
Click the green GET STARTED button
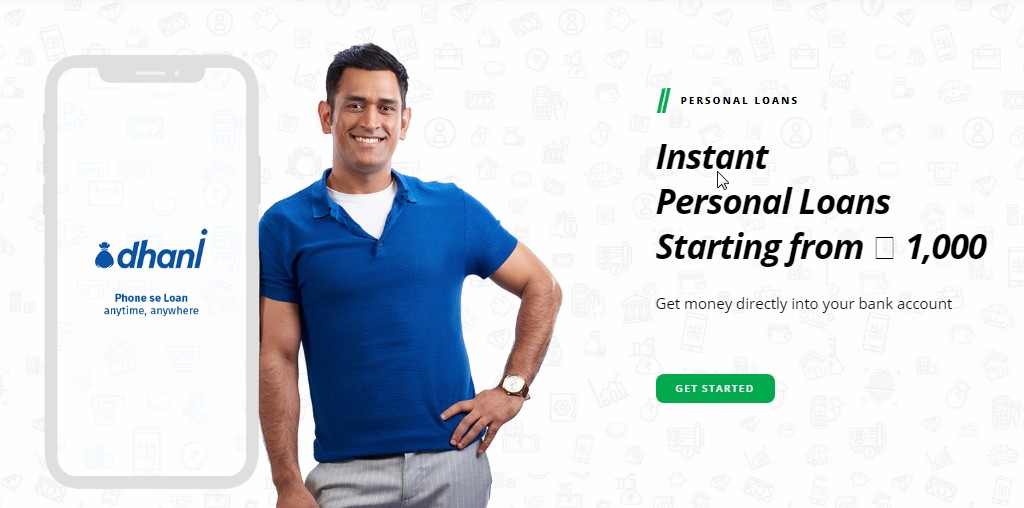pyautogui.click(x=715, y=389)
